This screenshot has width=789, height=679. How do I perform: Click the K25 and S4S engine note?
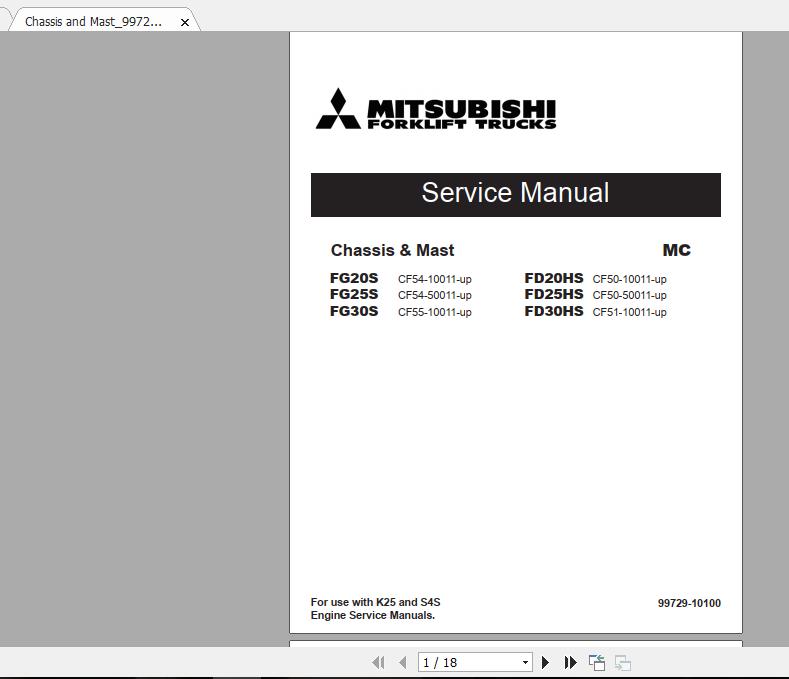tap(375, 609)
